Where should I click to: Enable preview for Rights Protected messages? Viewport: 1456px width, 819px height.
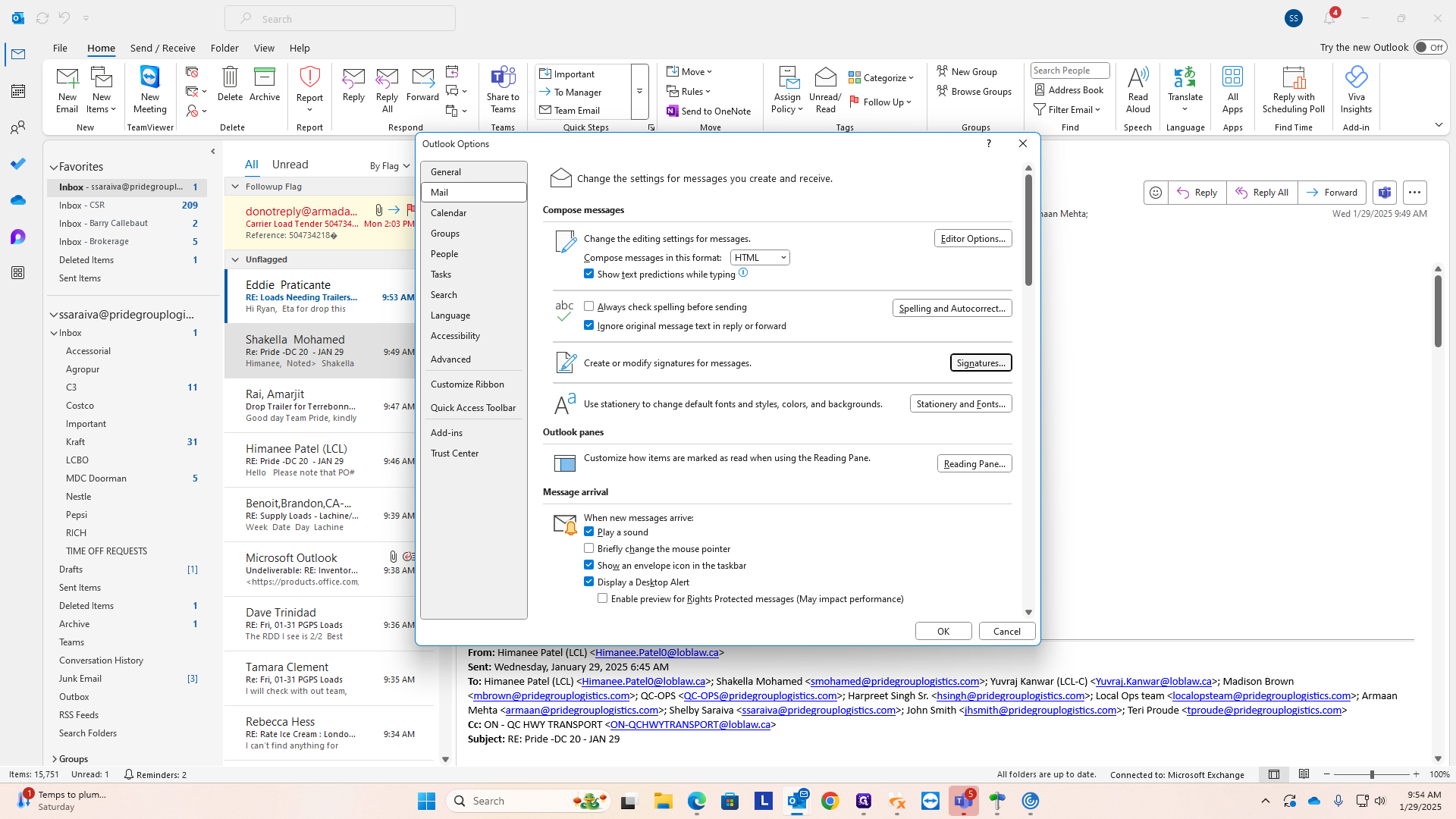[x=603, y=598]
